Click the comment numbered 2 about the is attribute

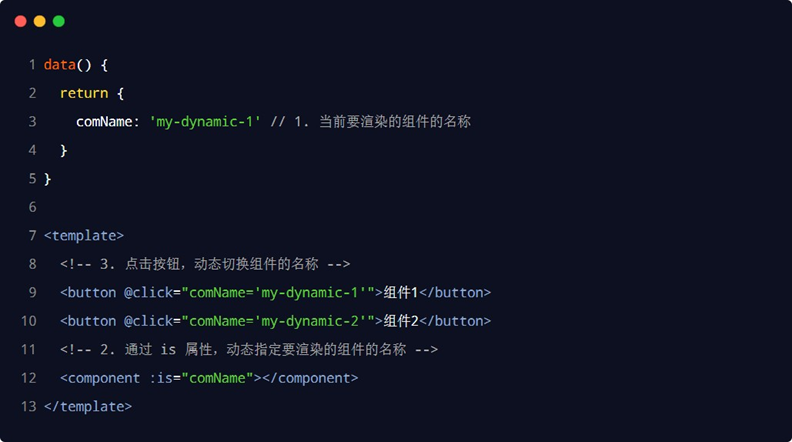pyautogui.click(x=249, y=350)
